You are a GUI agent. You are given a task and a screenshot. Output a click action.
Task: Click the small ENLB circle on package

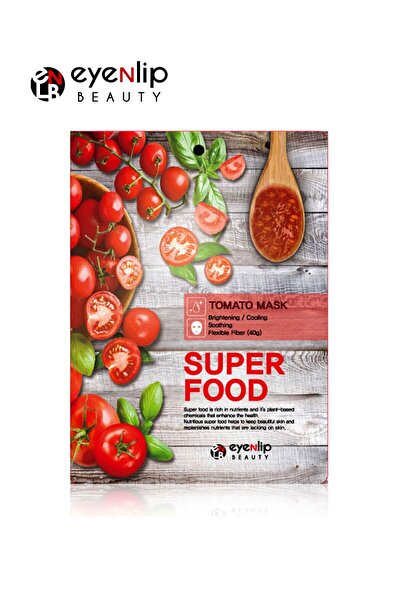click(219, 452)
